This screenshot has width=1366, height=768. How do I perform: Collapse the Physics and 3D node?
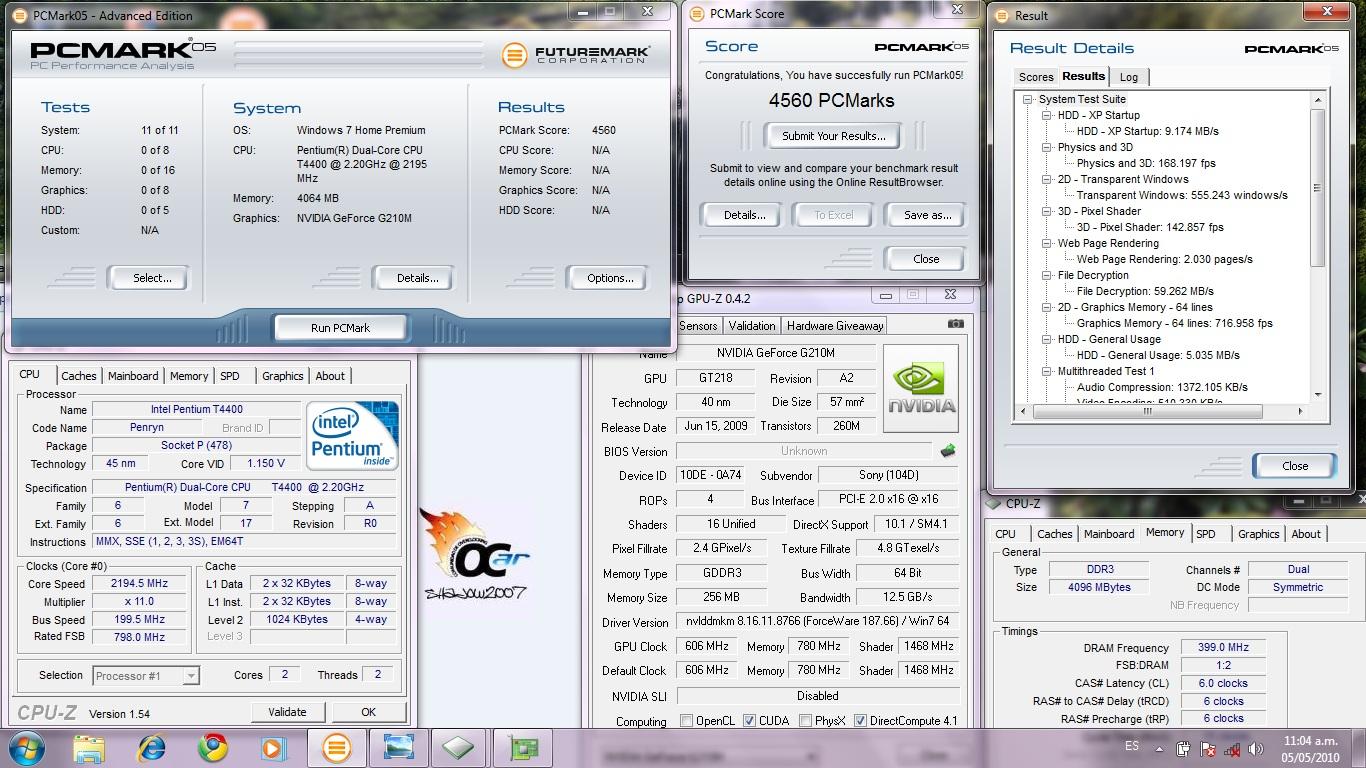click(x=1046, y=147)
